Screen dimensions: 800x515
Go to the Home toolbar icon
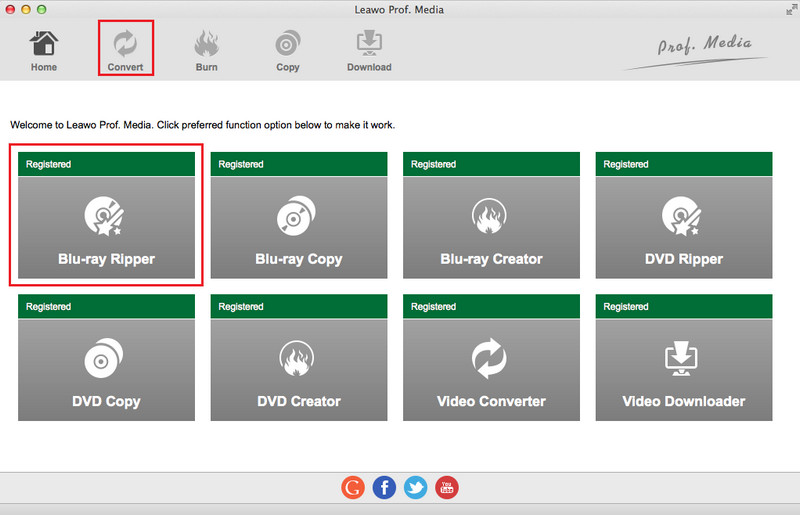coord(44,51)
